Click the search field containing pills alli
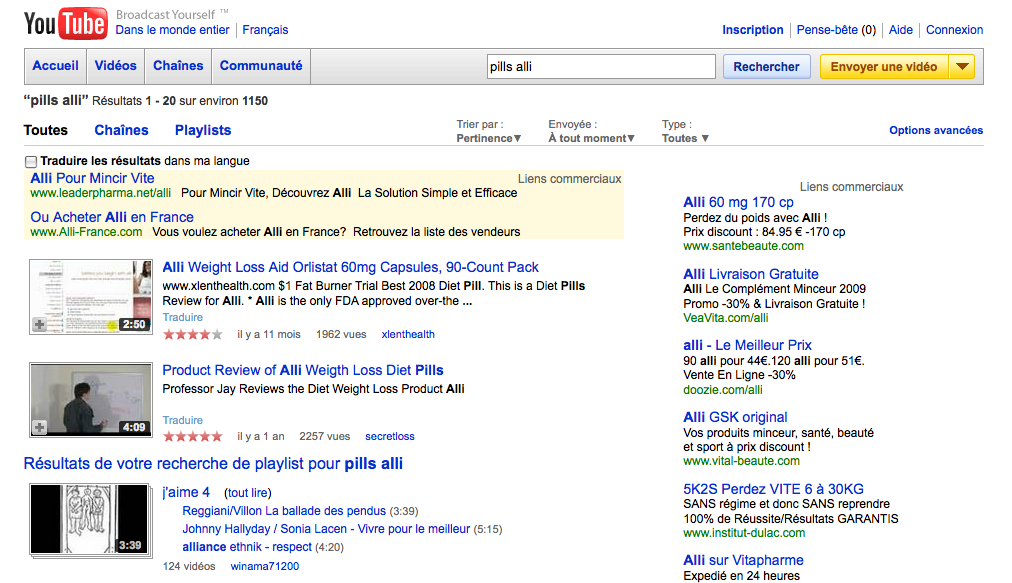 (x=600, y=67)
